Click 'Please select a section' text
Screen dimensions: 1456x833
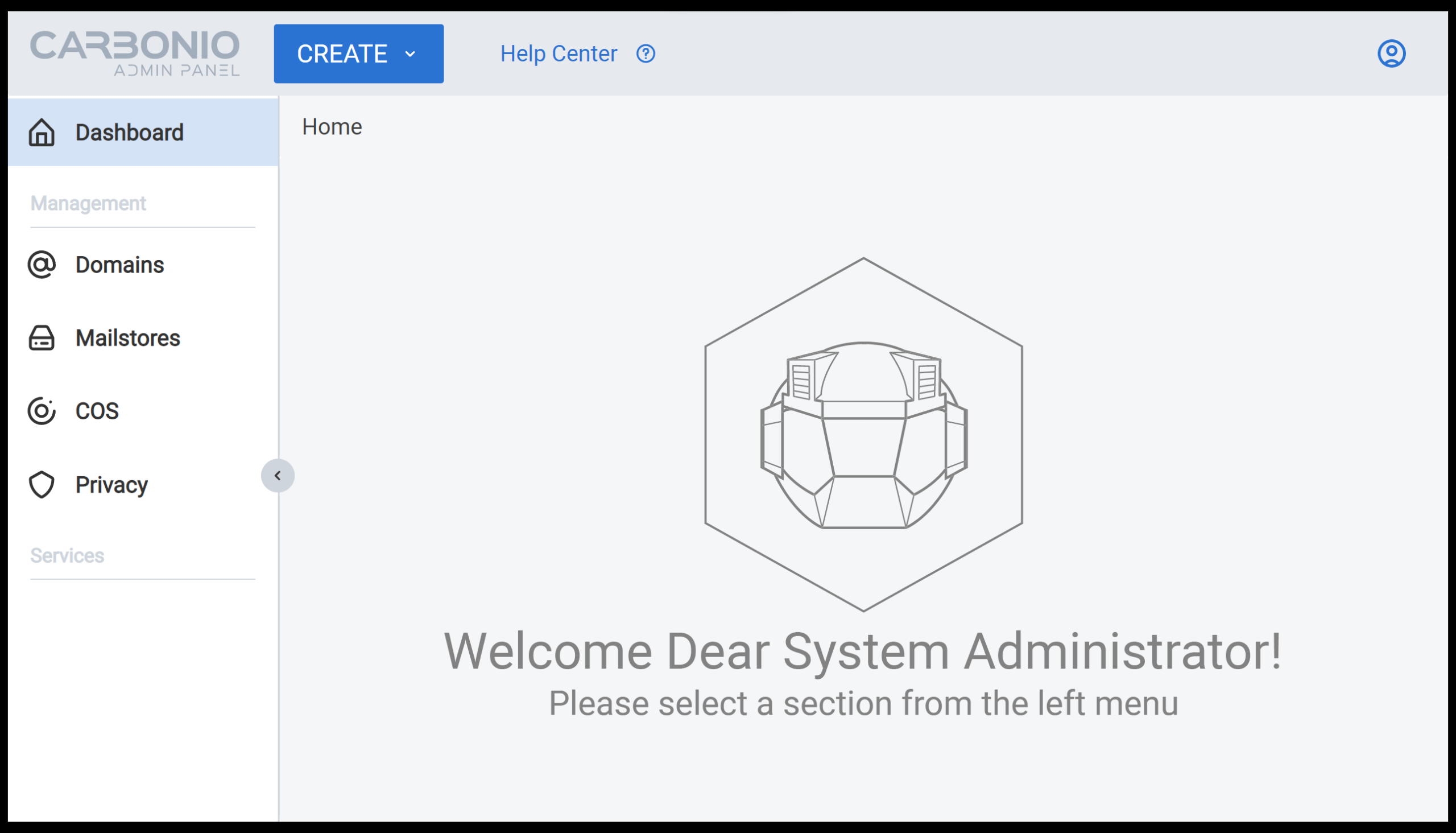coord(863,704)
